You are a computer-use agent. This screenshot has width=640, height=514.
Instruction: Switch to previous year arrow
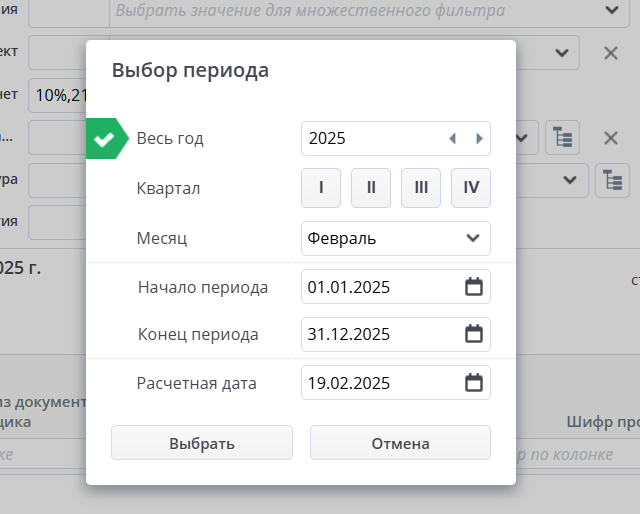pos(452,139)
